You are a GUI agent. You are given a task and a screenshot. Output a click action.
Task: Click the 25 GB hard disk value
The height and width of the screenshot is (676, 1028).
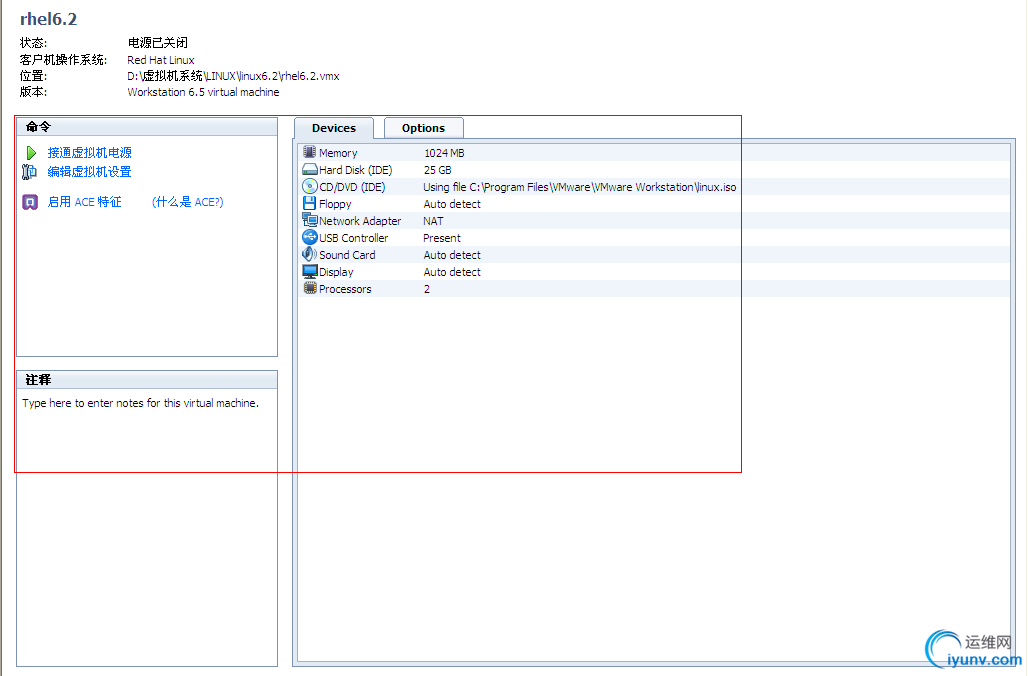[x=437, y=170]
